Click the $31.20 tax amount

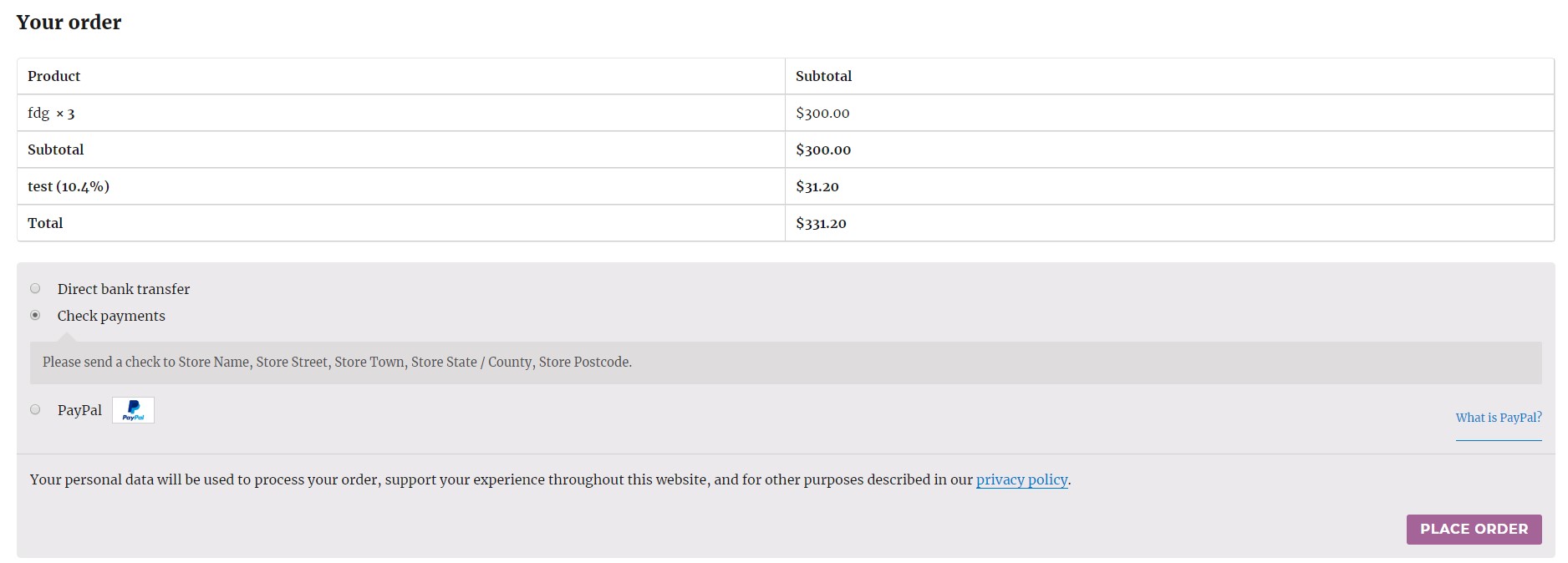tap(817, 186)
